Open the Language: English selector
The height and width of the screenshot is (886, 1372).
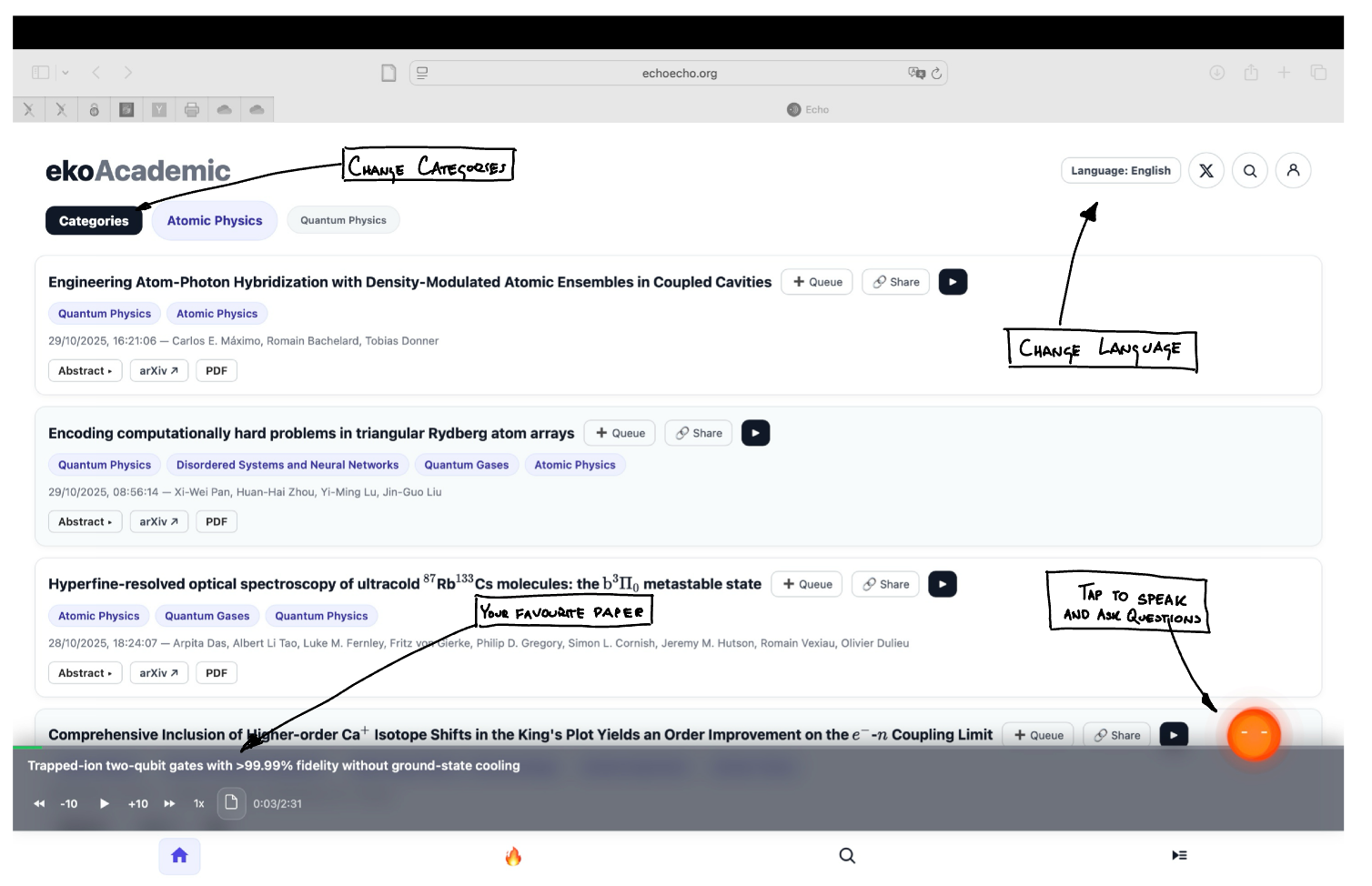1120,171
